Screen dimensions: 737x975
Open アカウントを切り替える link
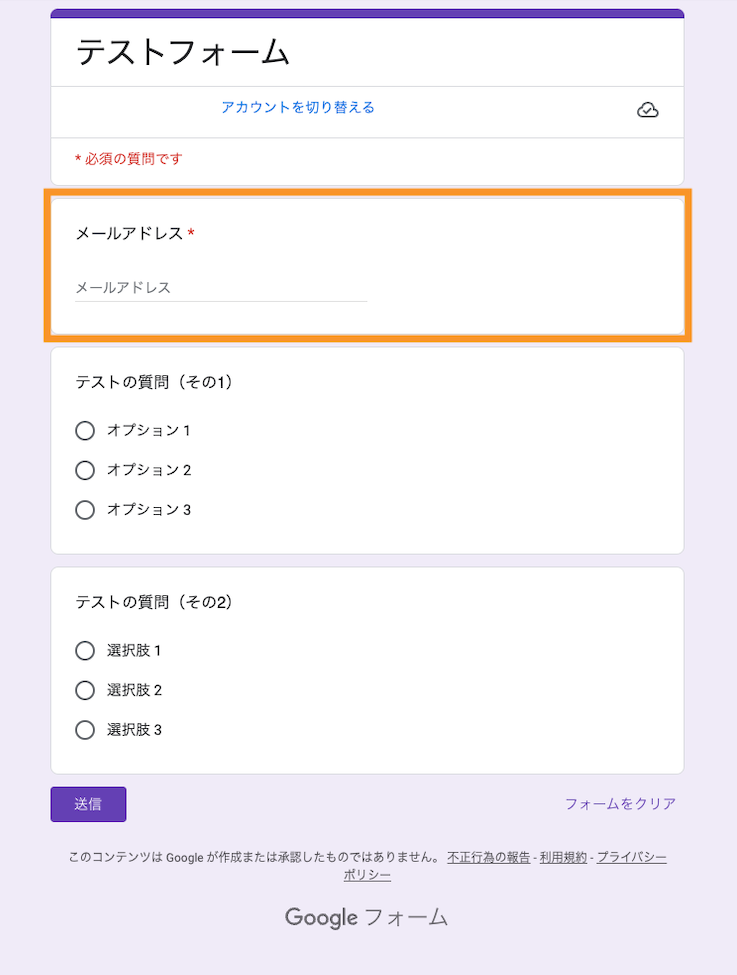(x=298, y=108)
